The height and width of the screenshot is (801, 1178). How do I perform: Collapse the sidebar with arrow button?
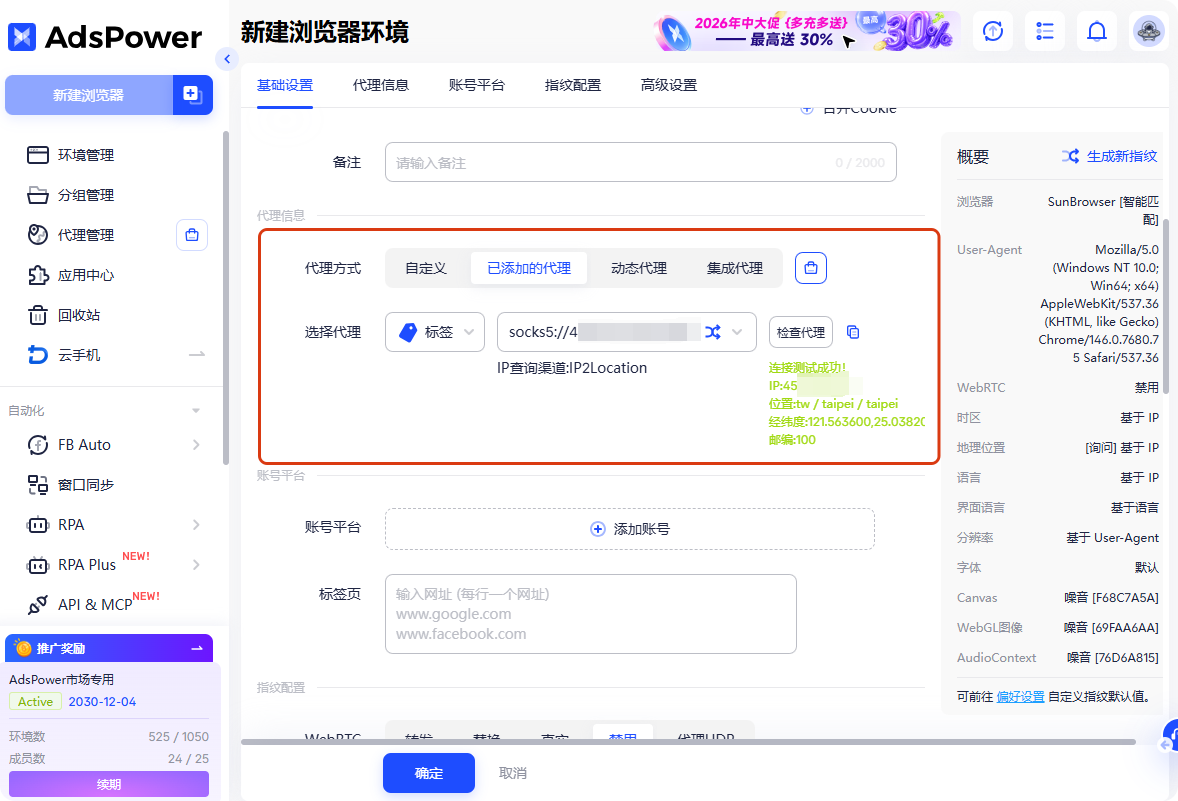(227, 59)
